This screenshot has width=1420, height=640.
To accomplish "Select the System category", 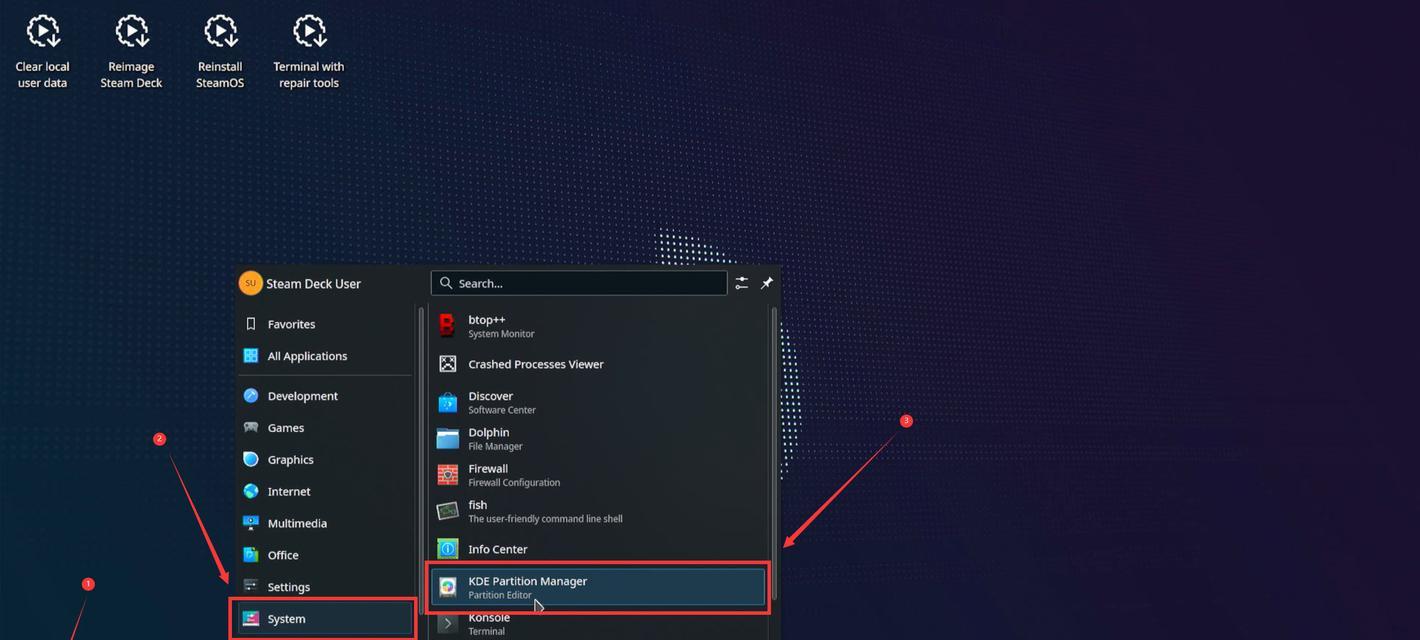I will 325,619.
